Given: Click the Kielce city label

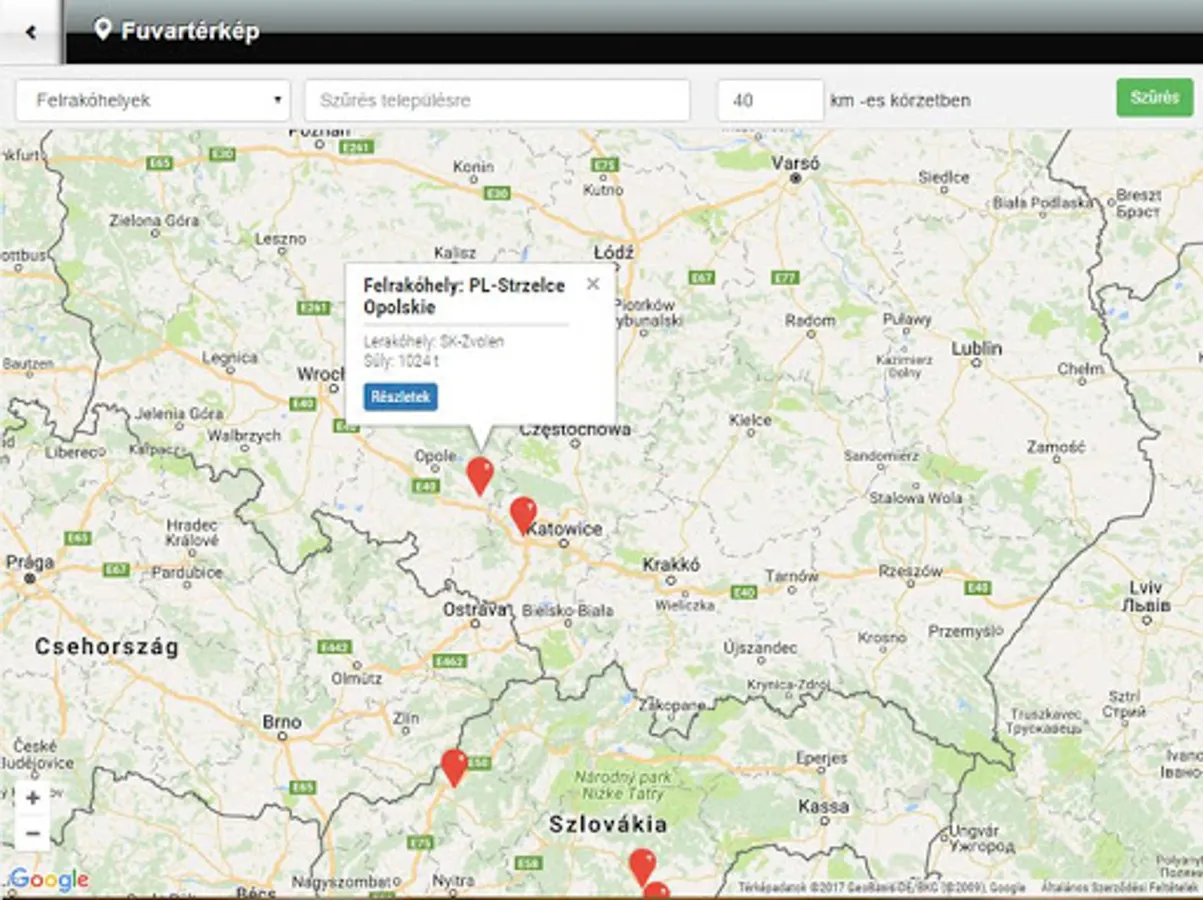Looking at the screenshot, I should (750, 421).
